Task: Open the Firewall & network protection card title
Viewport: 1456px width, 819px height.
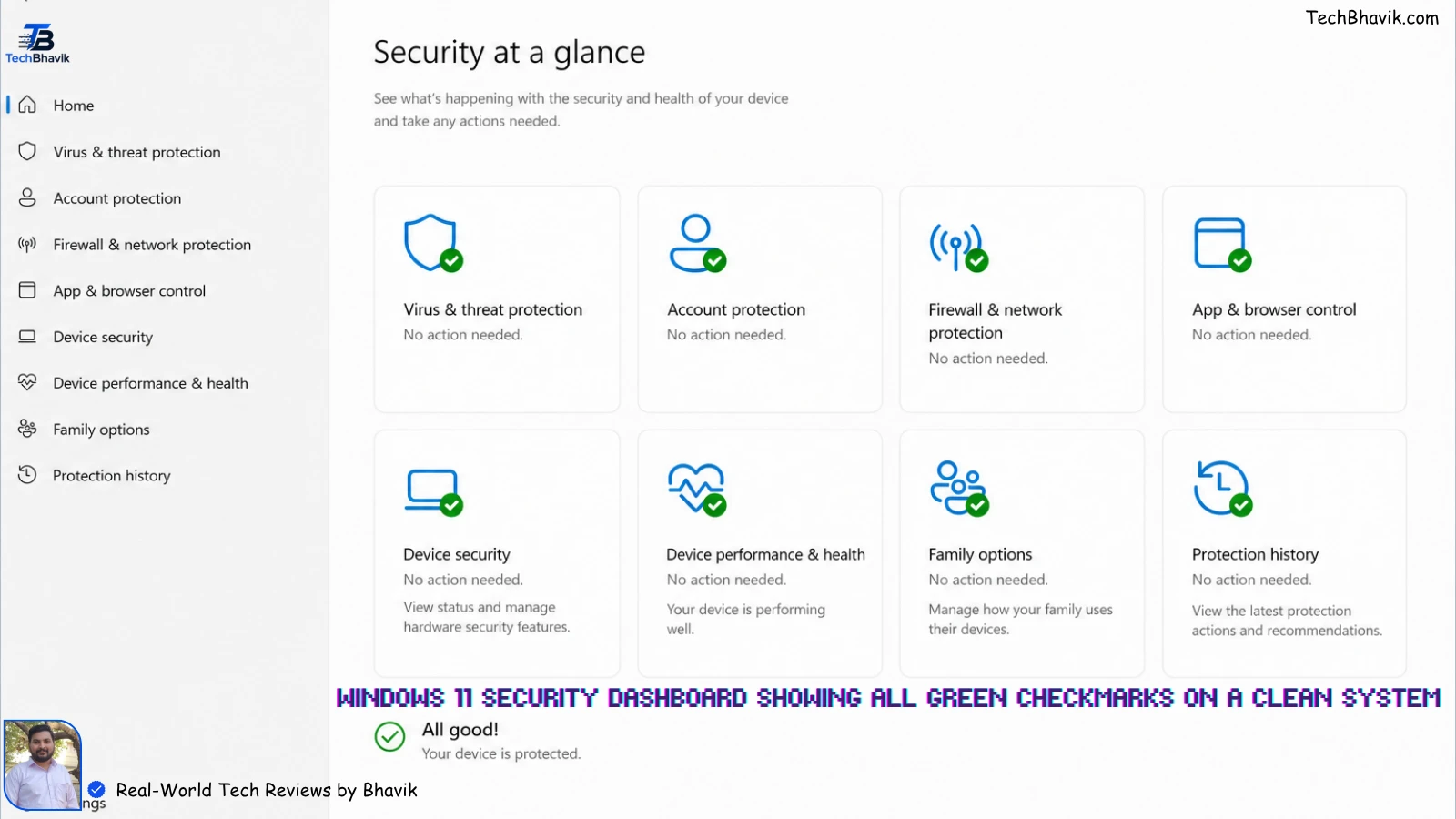Action: (995, 321)
